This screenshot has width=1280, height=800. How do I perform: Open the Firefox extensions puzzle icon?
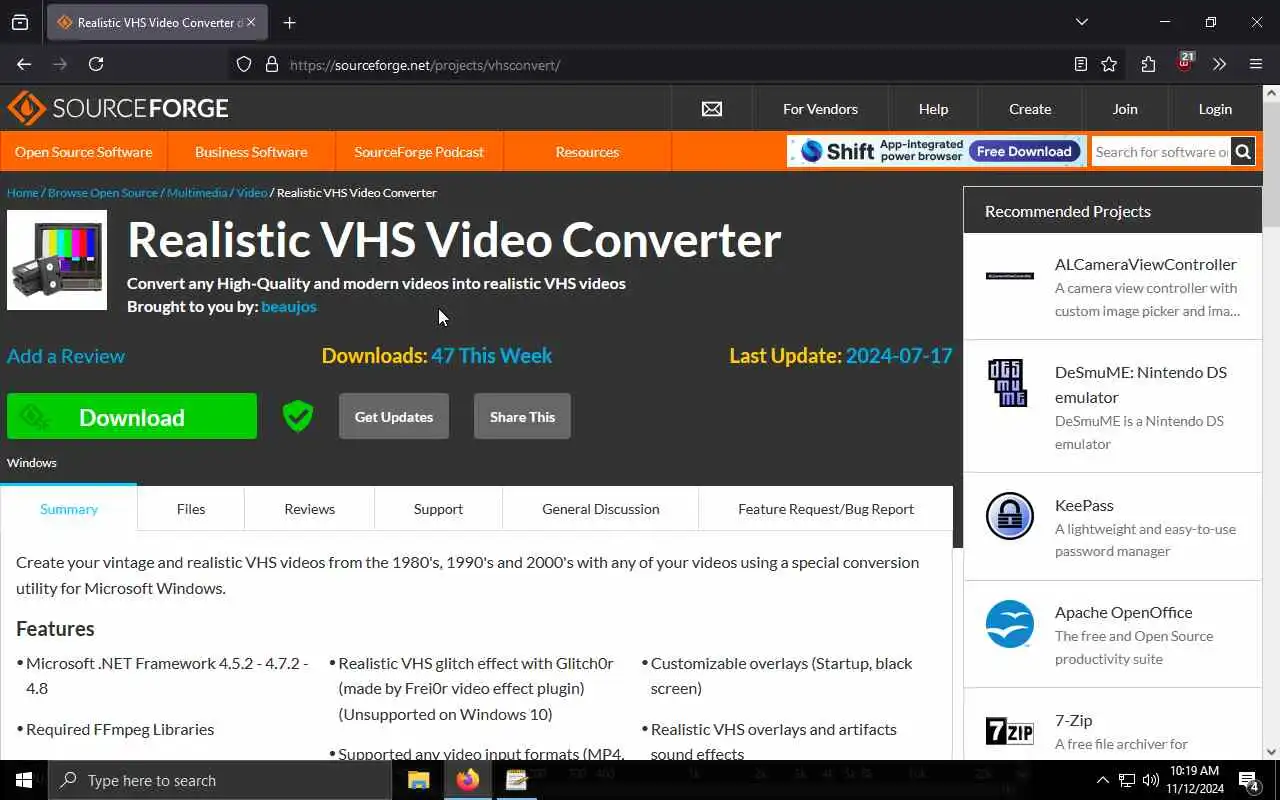tap(1148, 64)
